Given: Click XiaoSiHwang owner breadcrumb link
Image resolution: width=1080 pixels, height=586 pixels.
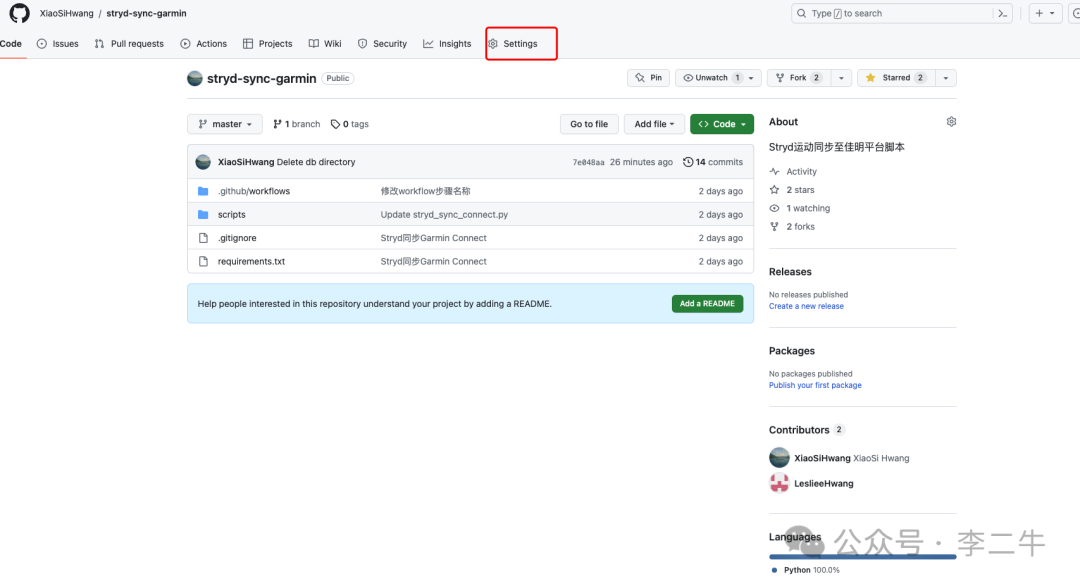Looking at the screenshot, I should coord(66,13).
